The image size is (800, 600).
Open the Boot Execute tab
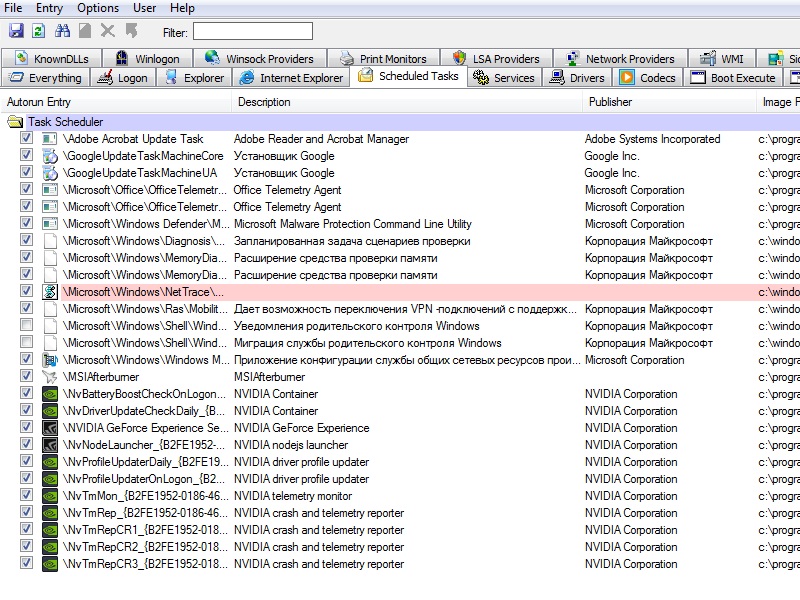click(733, 78)
